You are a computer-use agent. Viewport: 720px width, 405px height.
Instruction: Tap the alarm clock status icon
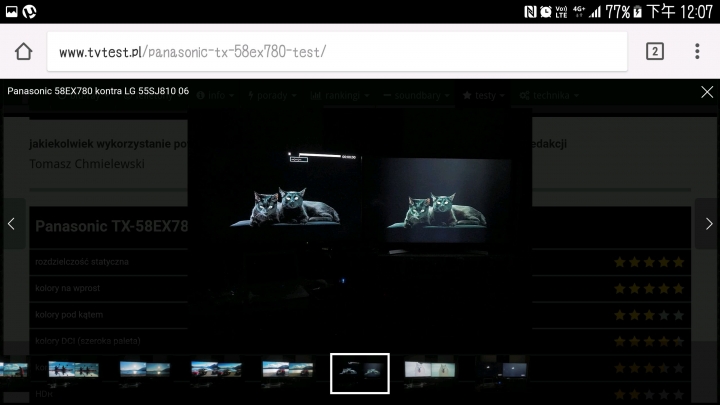point(546,11)
